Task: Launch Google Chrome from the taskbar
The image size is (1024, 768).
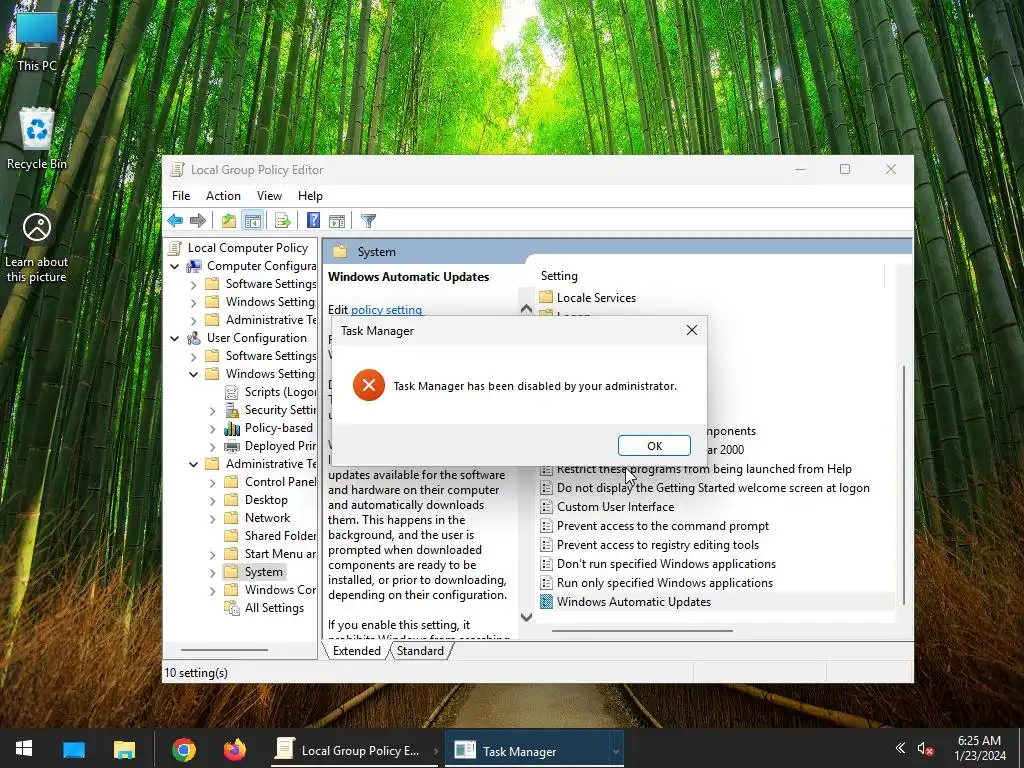Action: pos(184,750)
